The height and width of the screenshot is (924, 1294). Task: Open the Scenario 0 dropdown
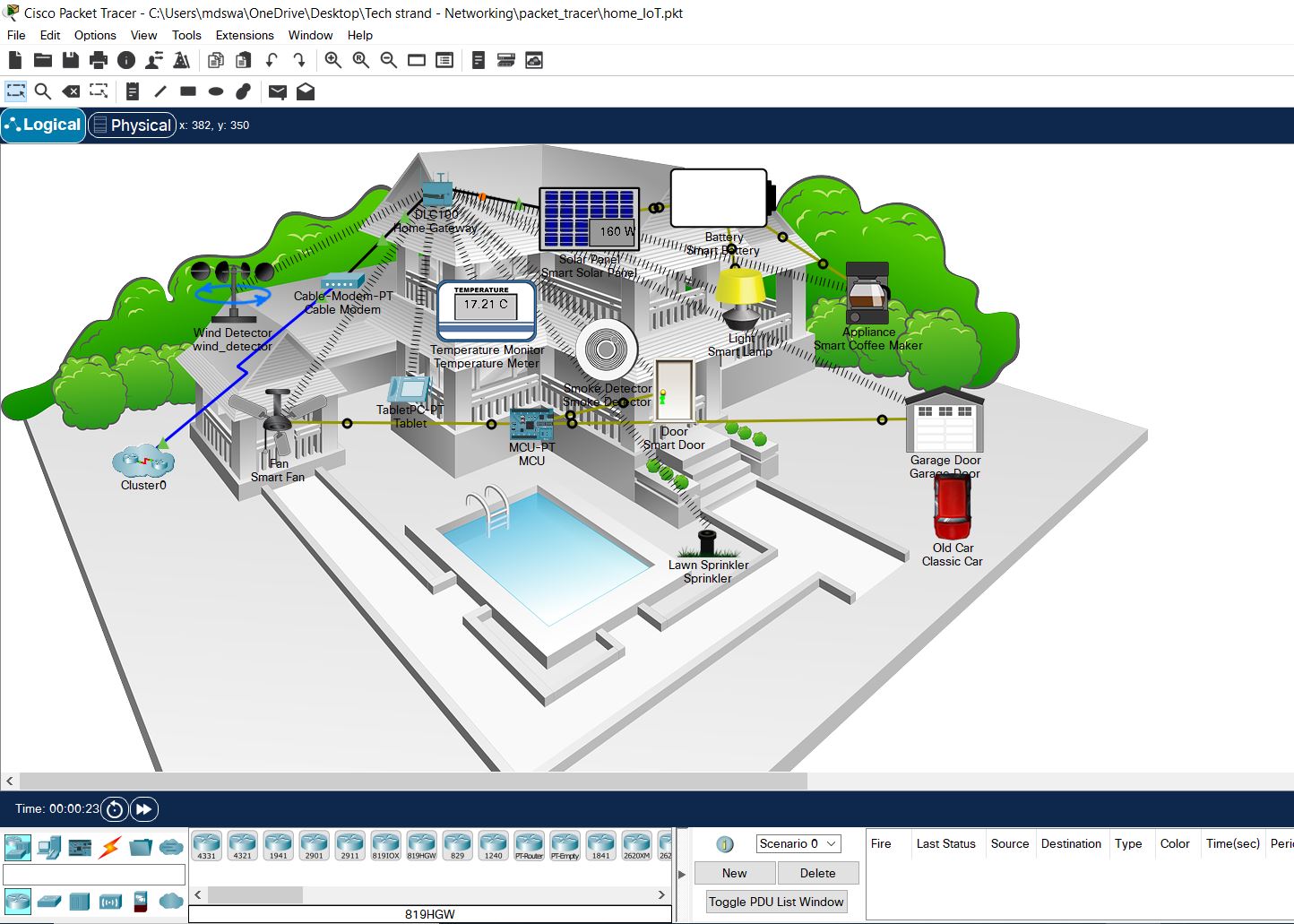[x=798, y=843]
